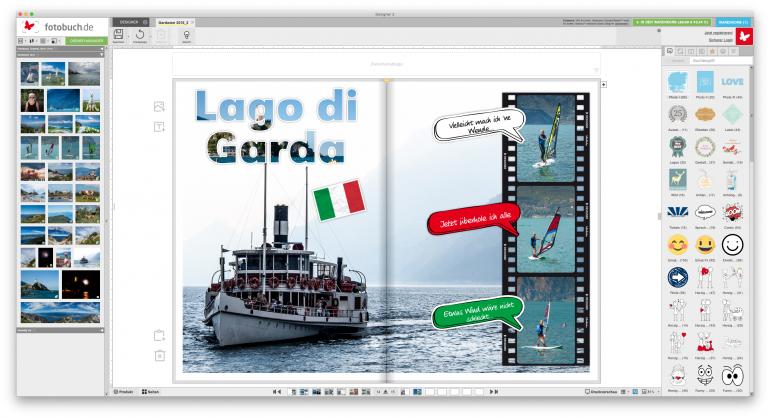Image resolution: width=770 pixels, height=418 pixels.
Task: Choose the white speech cloud clipart
Action: tap(705, 212)
